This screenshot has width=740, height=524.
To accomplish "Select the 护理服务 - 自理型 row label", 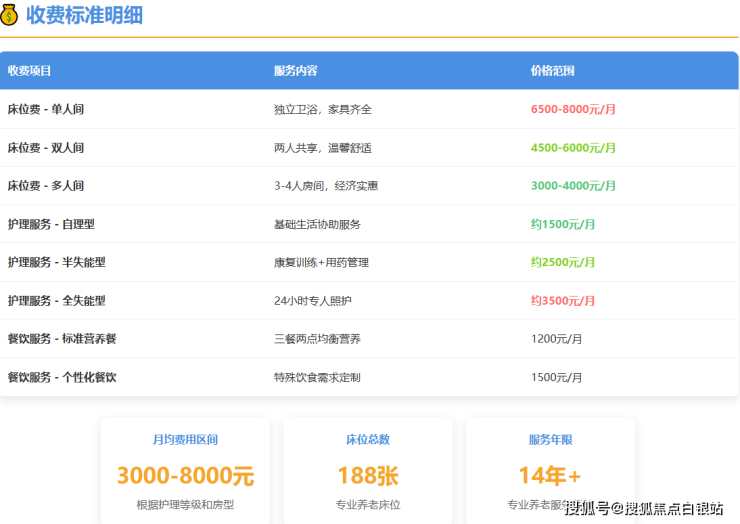I will click(52, 224).
